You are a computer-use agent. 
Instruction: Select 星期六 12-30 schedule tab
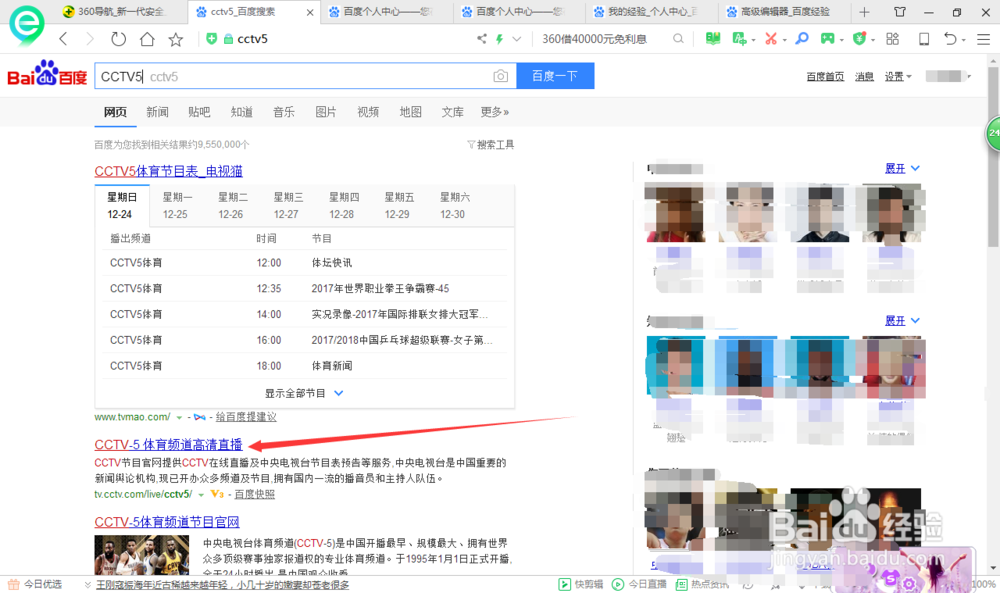click(454, 205)
